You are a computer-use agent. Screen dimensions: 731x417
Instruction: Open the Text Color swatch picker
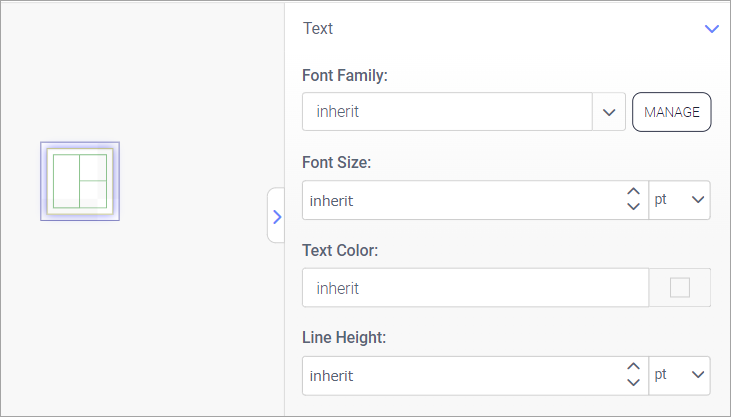tap(680, 288)
